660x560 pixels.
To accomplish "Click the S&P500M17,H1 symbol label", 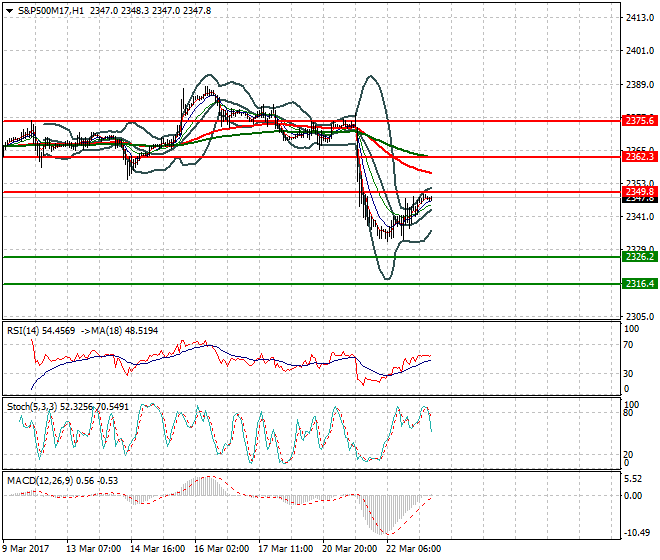I will [x=51, y=11].
